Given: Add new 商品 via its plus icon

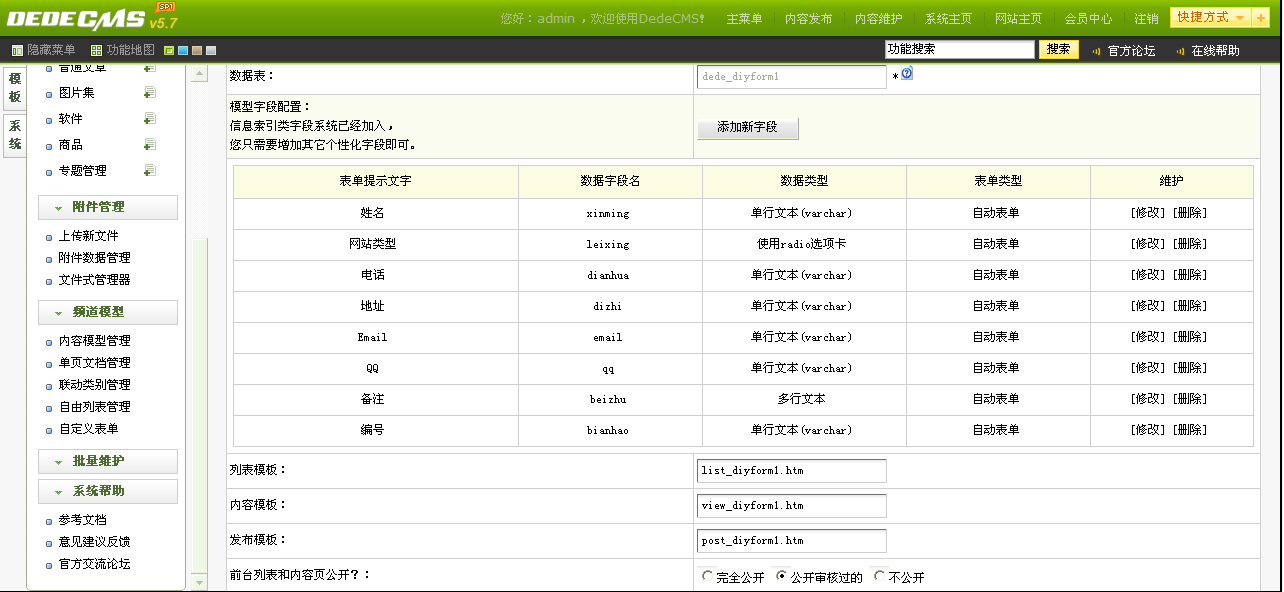Looking at the screenshot, I should click(x=149, y=145).
